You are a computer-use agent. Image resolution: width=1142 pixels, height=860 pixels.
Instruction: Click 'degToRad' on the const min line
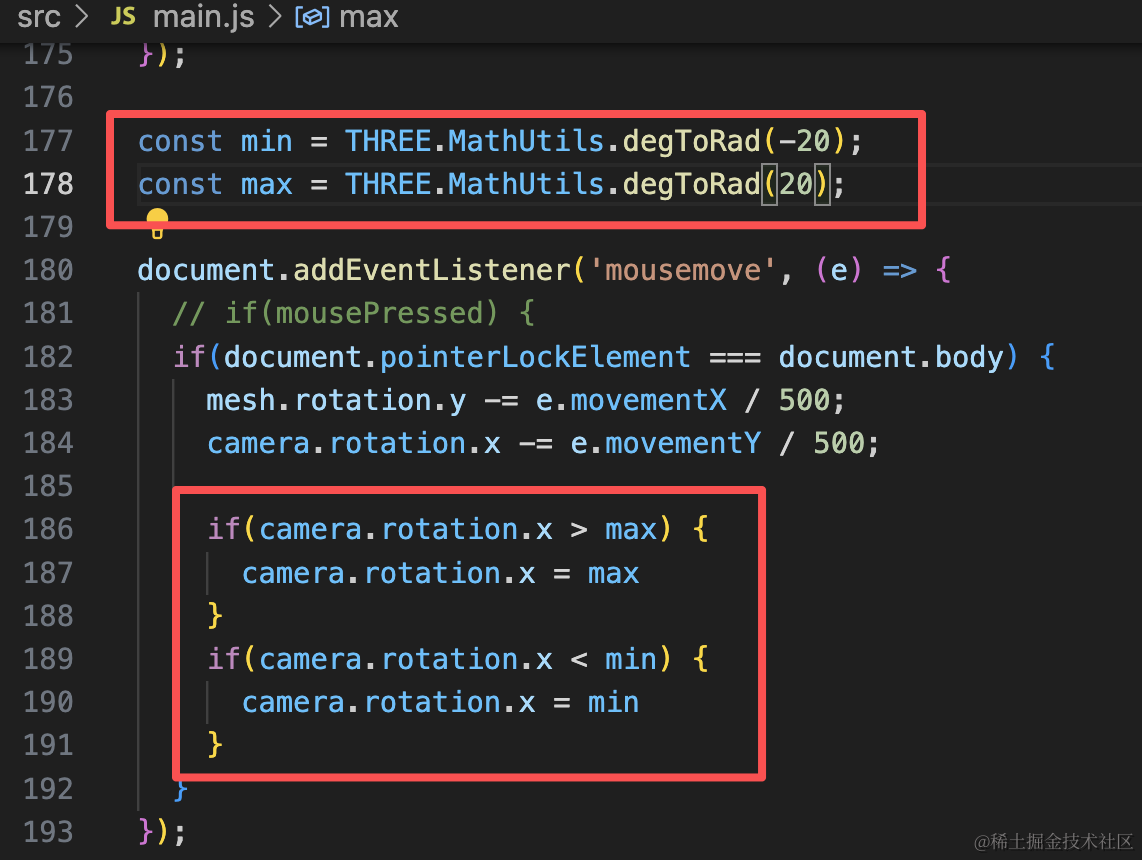(691, 141)
